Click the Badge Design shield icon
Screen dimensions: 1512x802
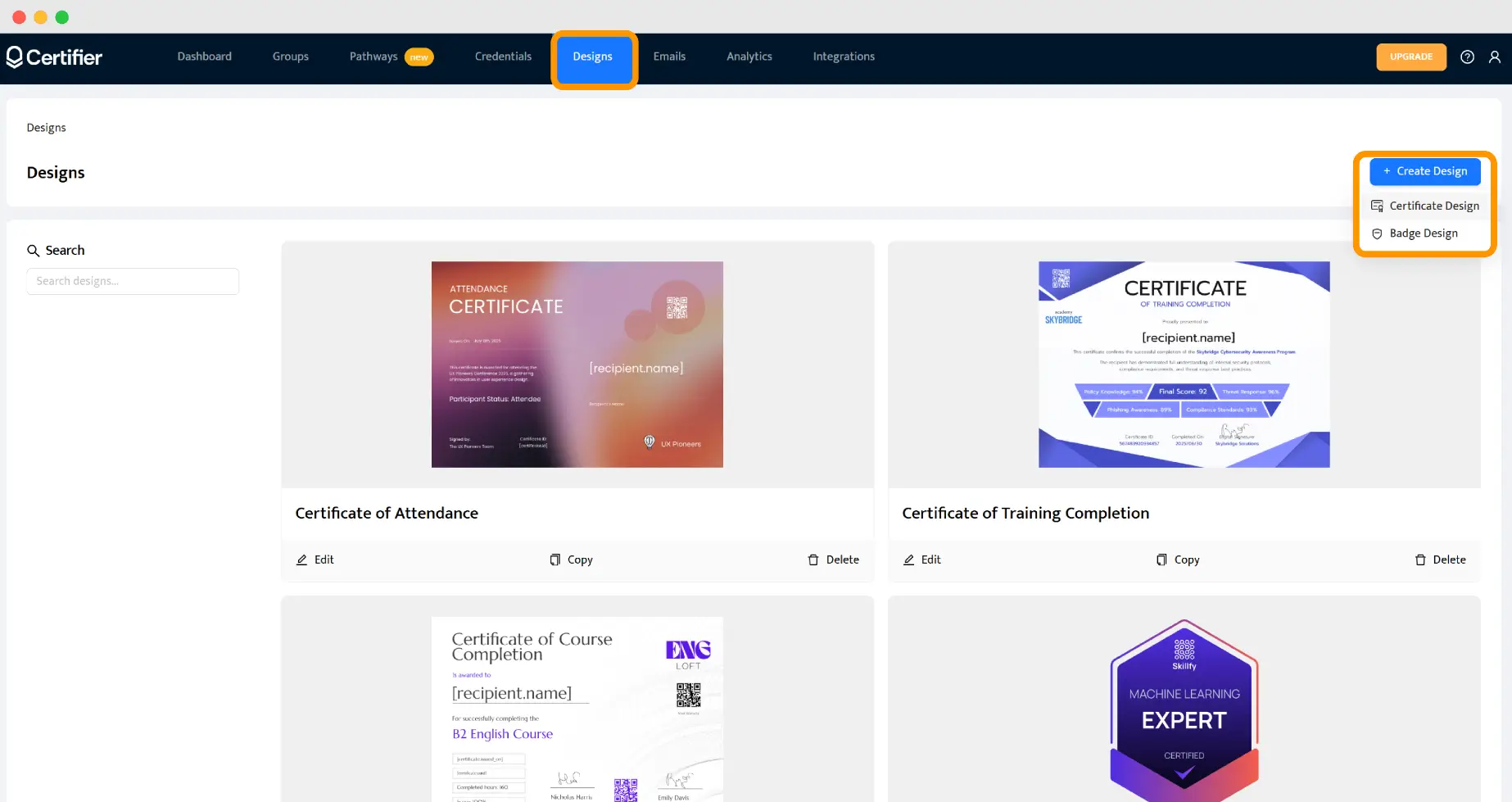tap(1377, 233)
